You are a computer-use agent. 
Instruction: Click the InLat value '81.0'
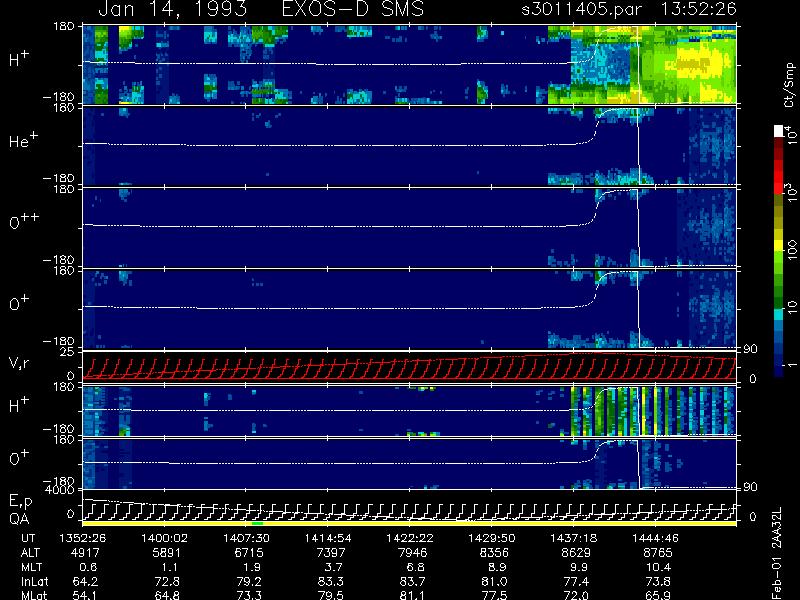click(x=494, y=582)
